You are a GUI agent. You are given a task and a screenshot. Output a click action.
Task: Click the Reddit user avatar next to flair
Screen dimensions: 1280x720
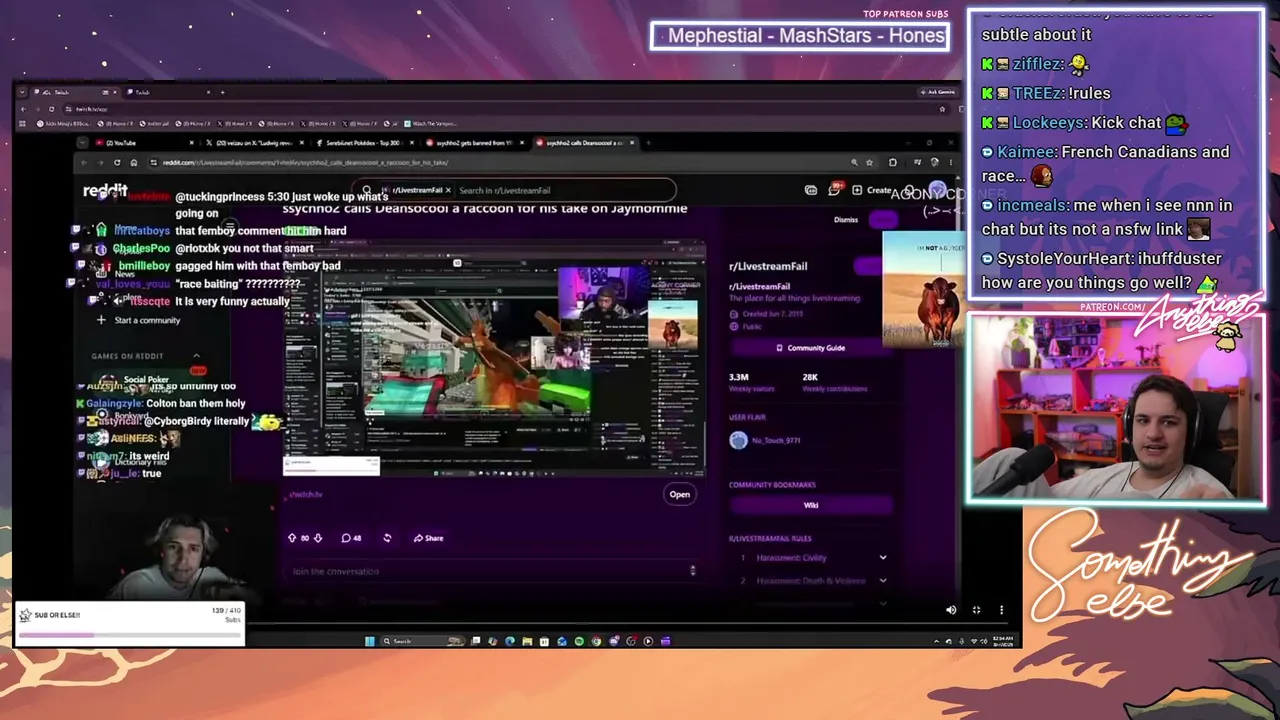(738, 440)
